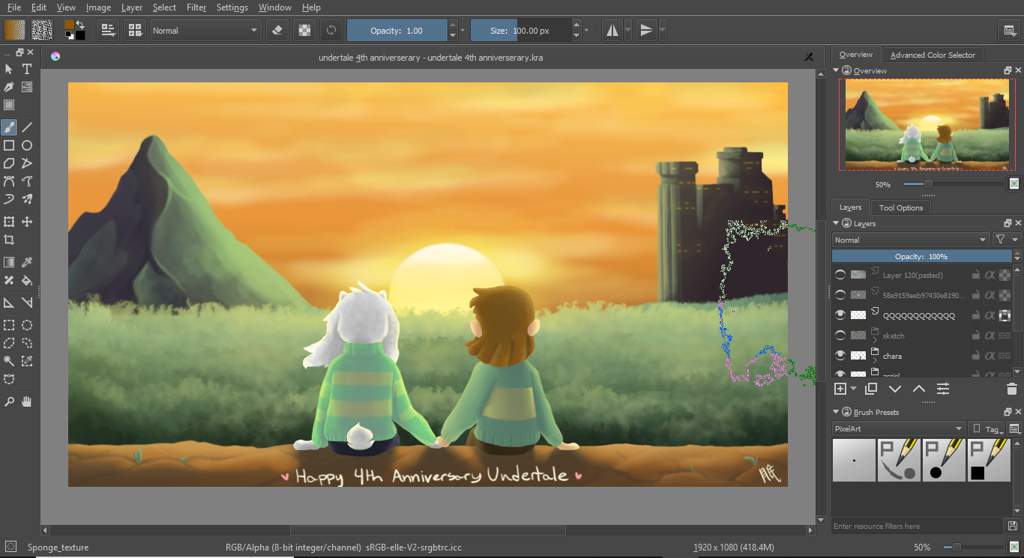Image resolution: width=1024 pixels, height=558 pixels.
Task: Lock the chara layer
Action: pyautogui.click(x=975, y=355)
